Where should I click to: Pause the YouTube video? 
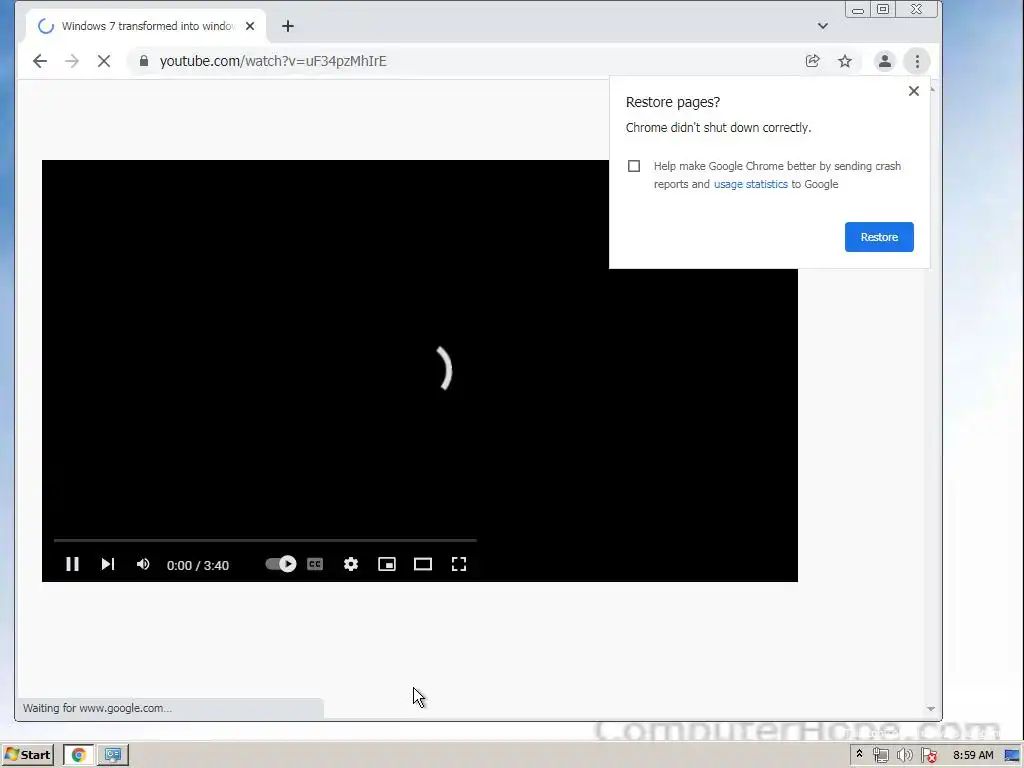[x=72, y=564]
